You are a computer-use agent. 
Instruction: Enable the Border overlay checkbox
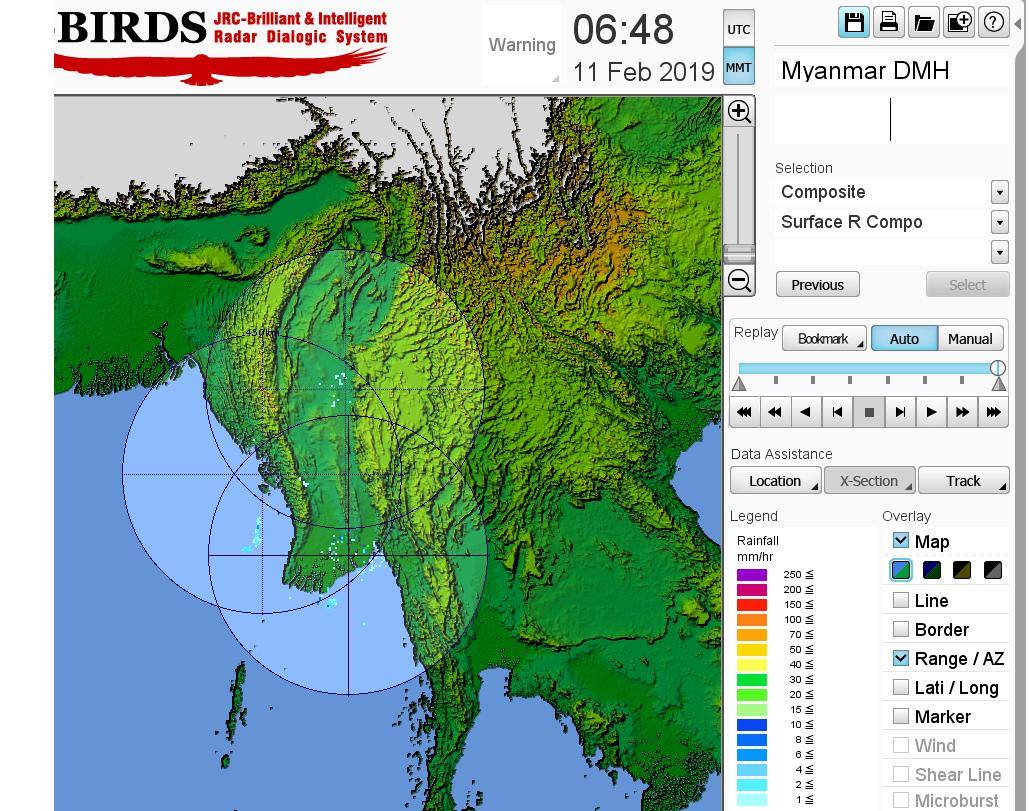coord(901,629)
